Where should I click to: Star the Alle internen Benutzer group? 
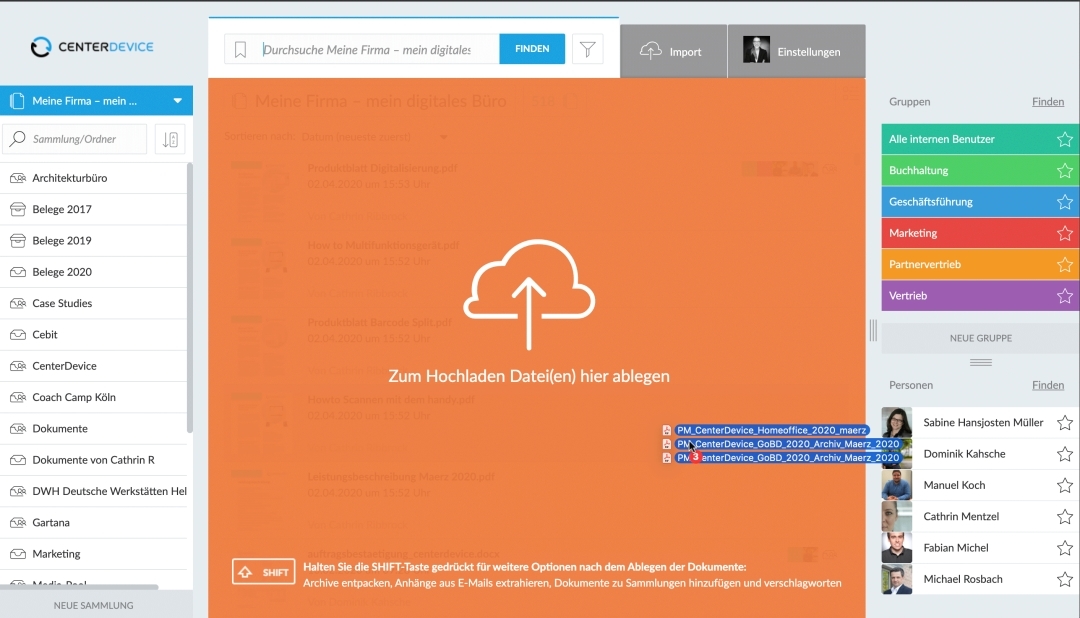[1064, 139]
